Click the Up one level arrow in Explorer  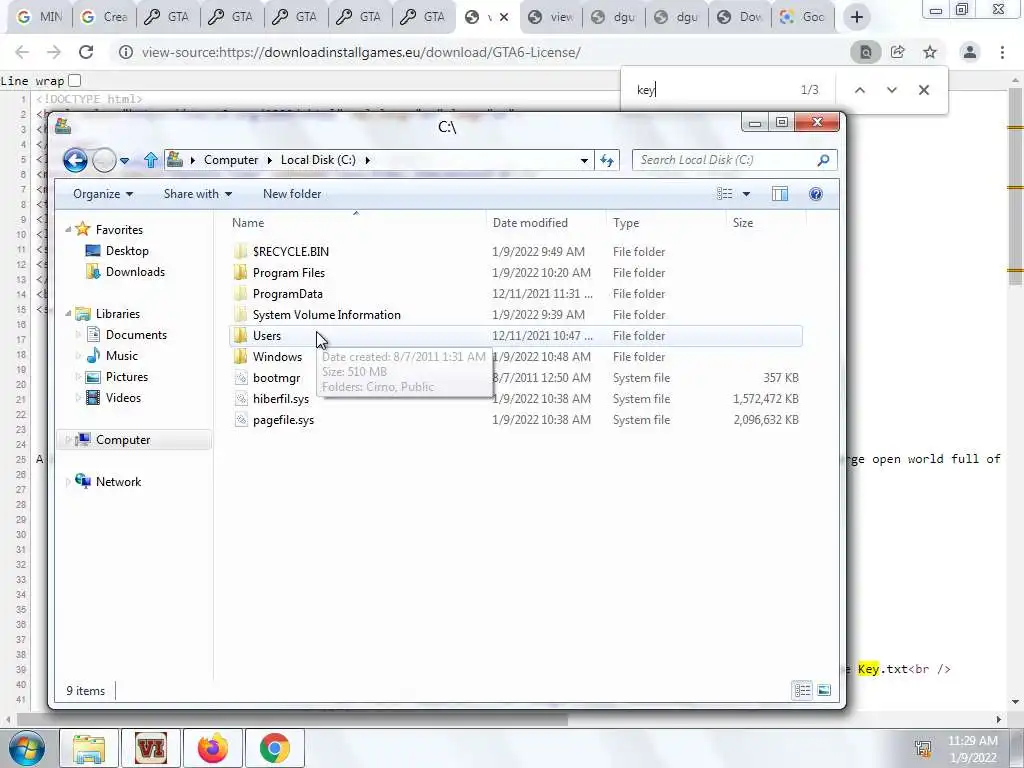151,160
